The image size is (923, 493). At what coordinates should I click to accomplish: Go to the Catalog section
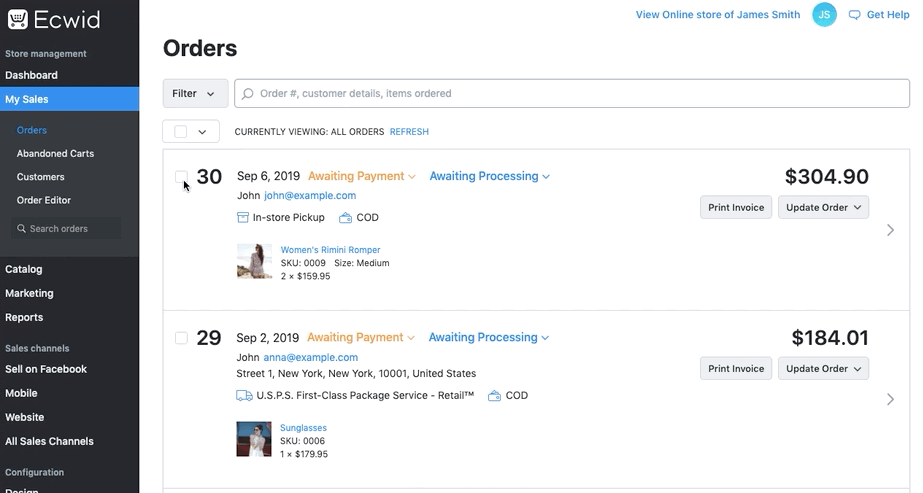[x=24, y=269]
